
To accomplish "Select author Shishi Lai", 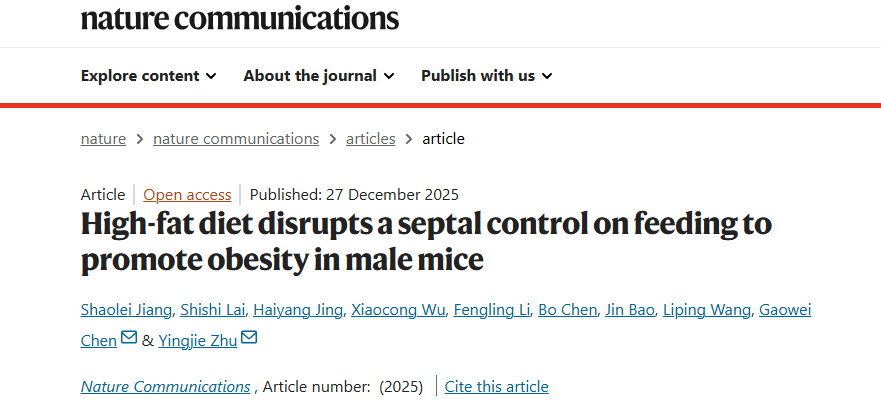I will click(210, 310).
